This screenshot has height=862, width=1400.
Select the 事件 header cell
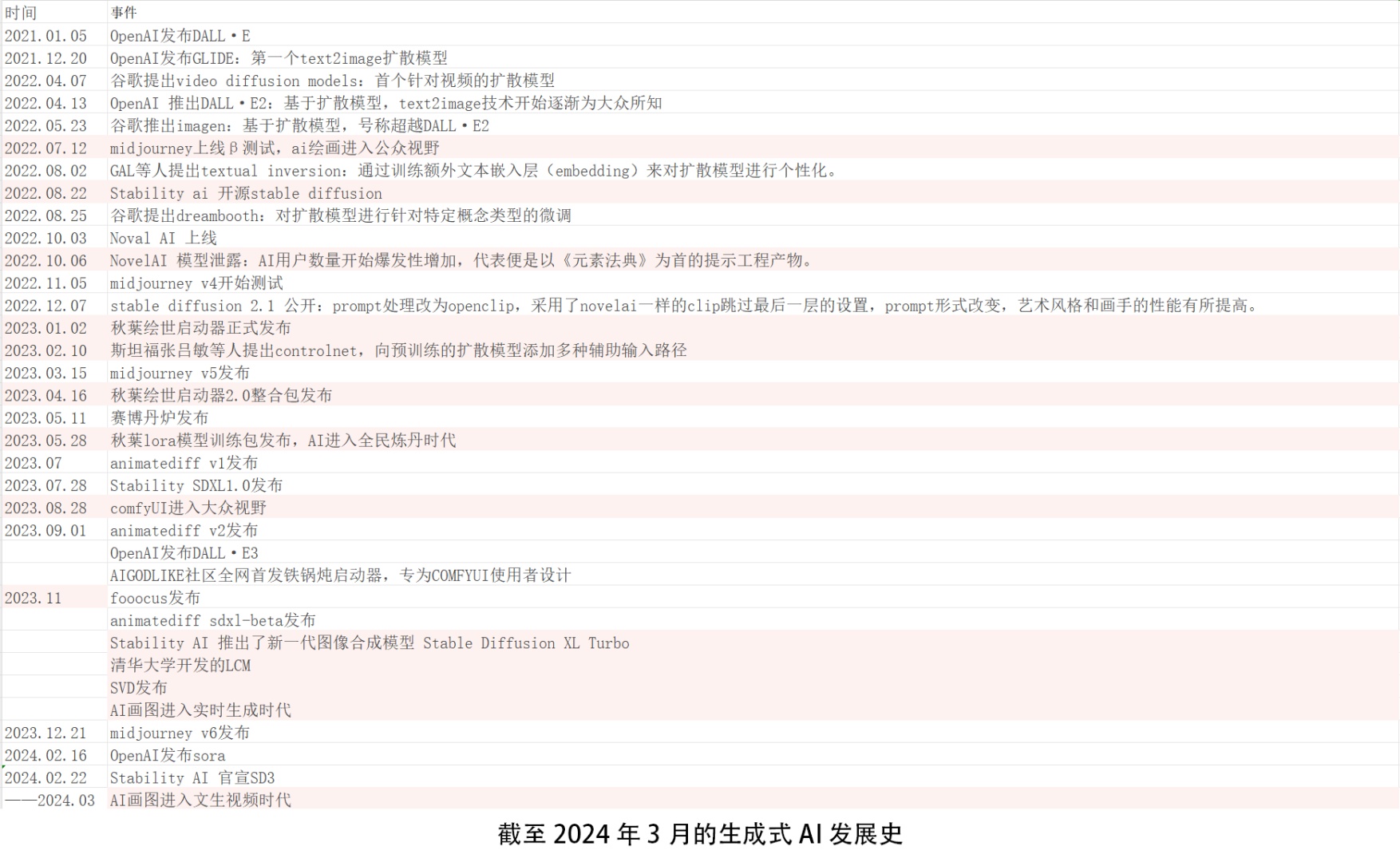753,12
